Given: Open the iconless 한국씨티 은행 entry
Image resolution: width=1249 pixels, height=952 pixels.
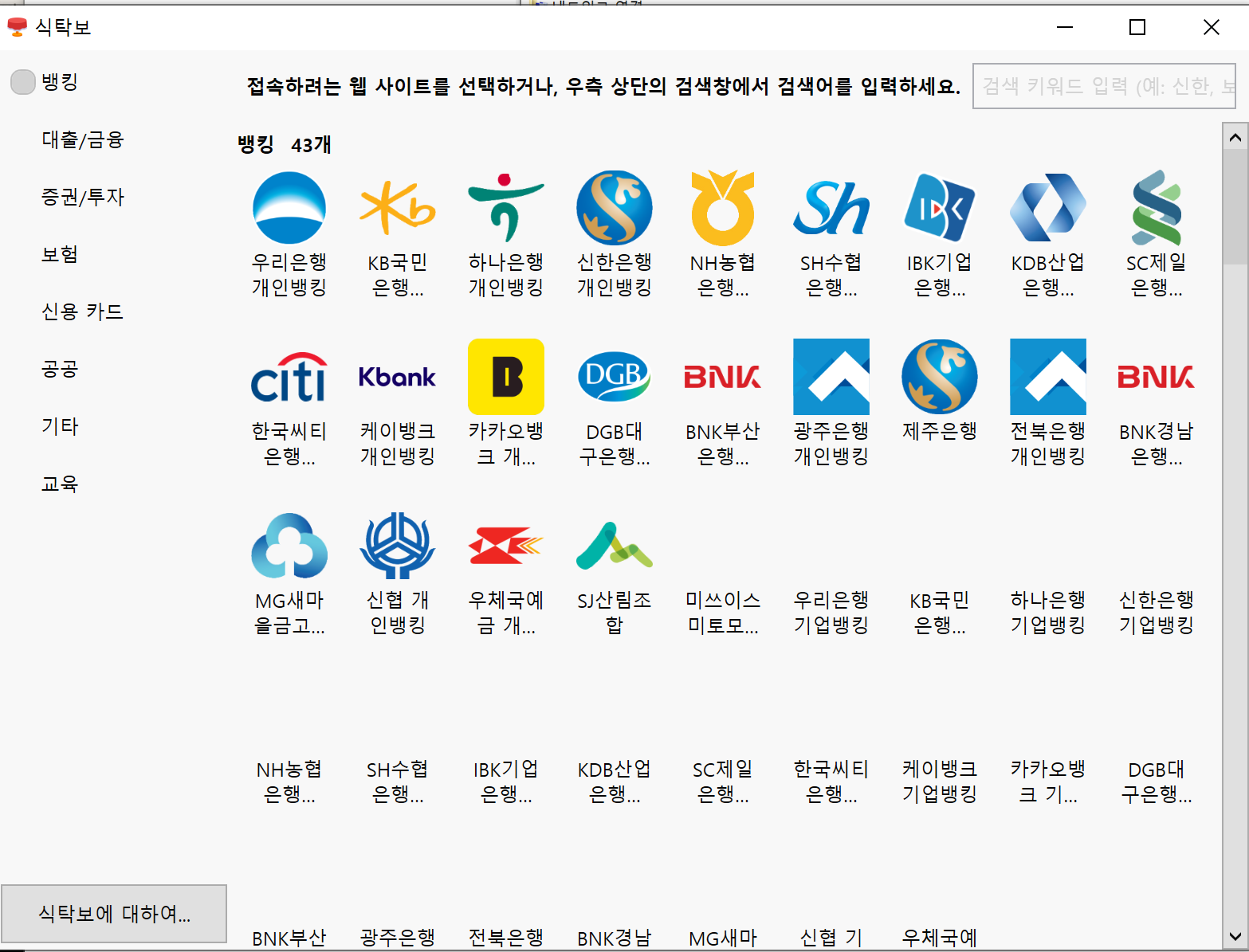Looking at the screenshot, I should tap(831, 782).
